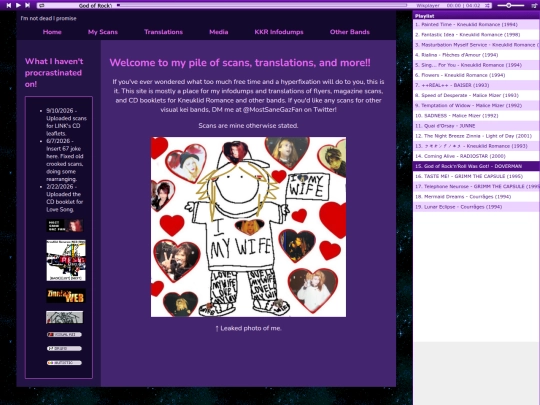Select Temptation of Widow track
The image size is (540, 405).
[x=476, y=106]
